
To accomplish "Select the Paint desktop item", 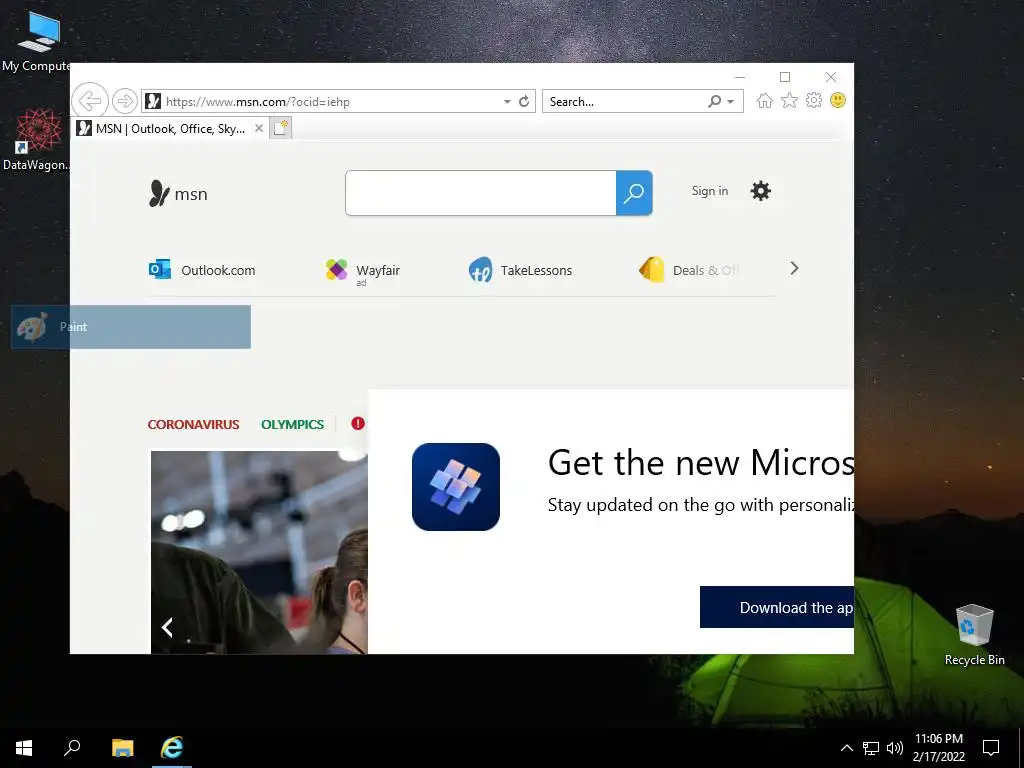I will click(131, 327).
